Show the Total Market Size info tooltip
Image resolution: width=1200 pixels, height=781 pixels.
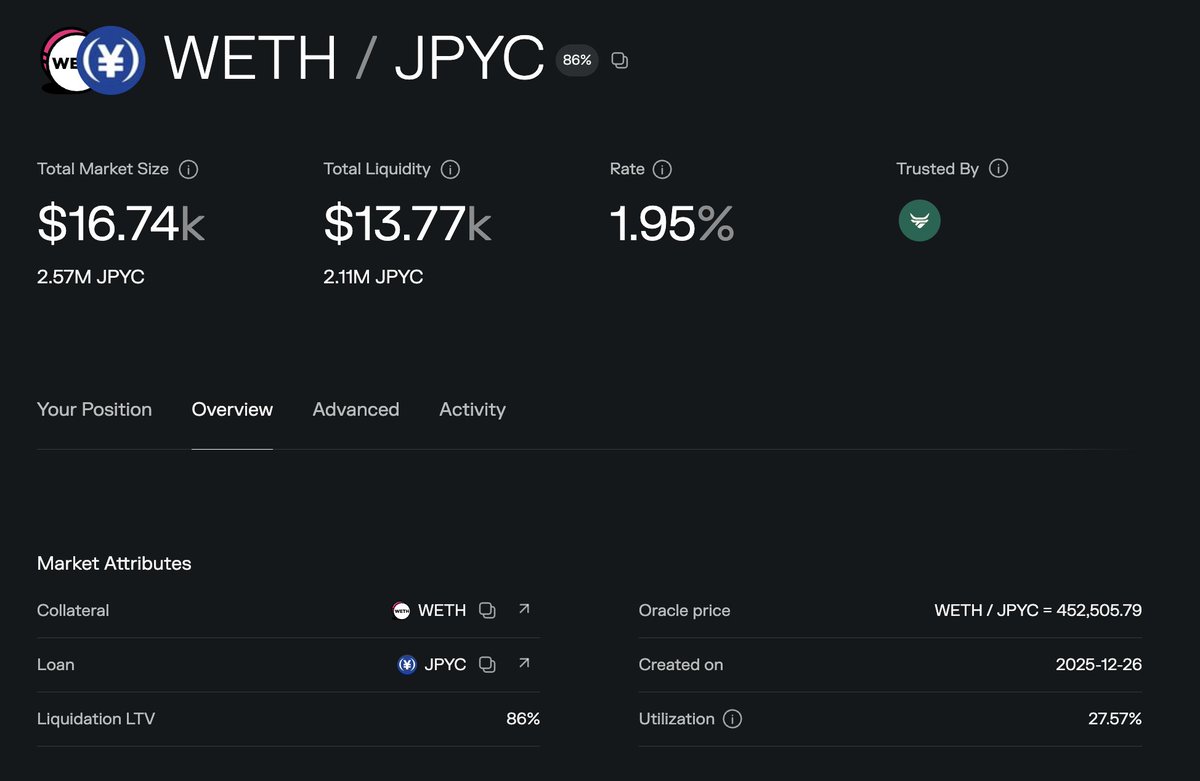[189, 169]
